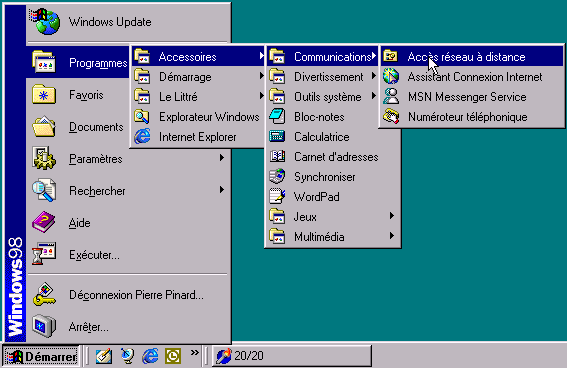This screenshot has height=368, width=567.
Task: Click the Documents folder icon
Action: (44, 126)
